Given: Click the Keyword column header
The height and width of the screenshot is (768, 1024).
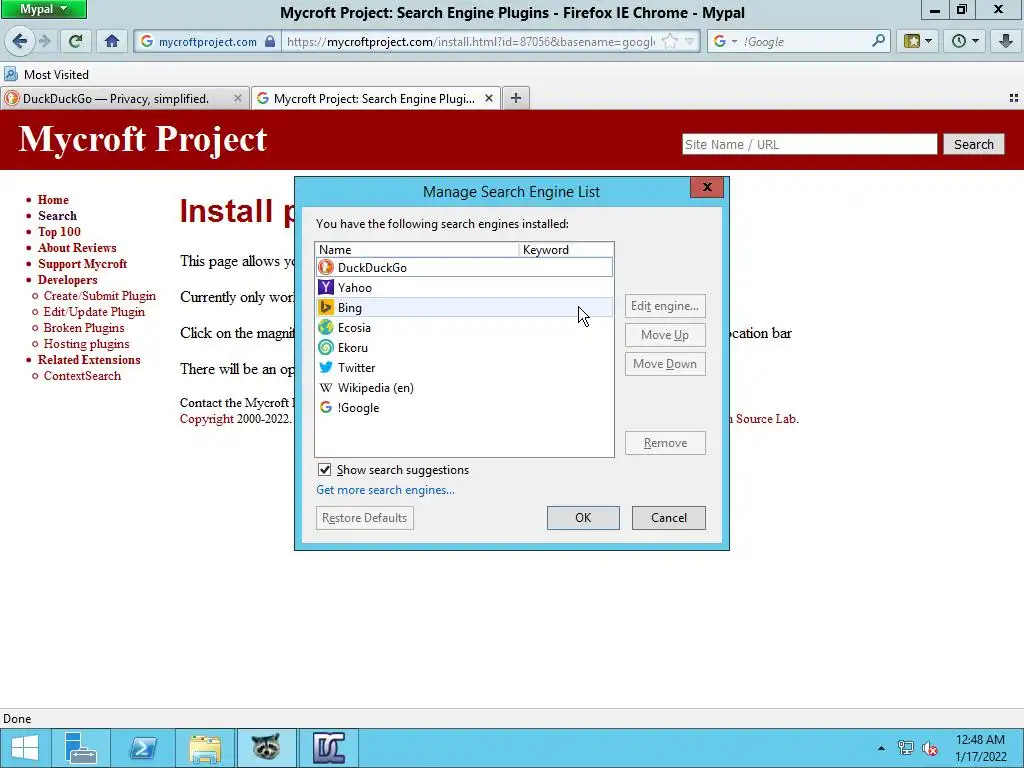Looking at the screenshot, I should tap(566, 249).
